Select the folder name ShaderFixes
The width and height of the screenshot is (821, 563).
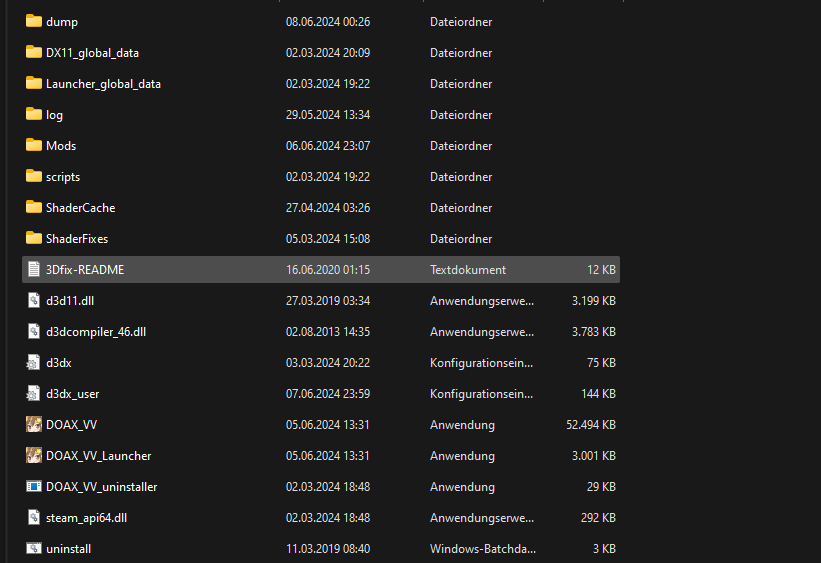77,239
